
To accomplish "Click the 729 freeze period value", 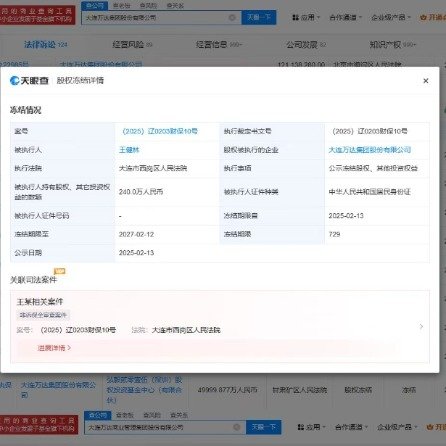I will pyautogui.click(x=334, y=234).
